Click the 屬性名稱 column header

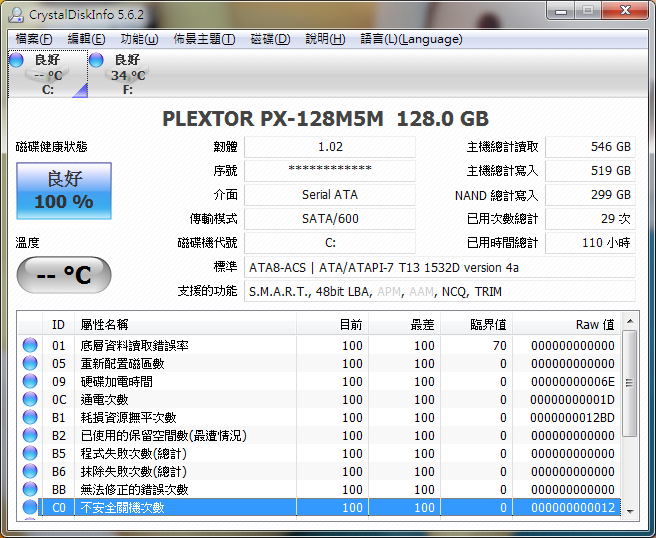point(186,324)
